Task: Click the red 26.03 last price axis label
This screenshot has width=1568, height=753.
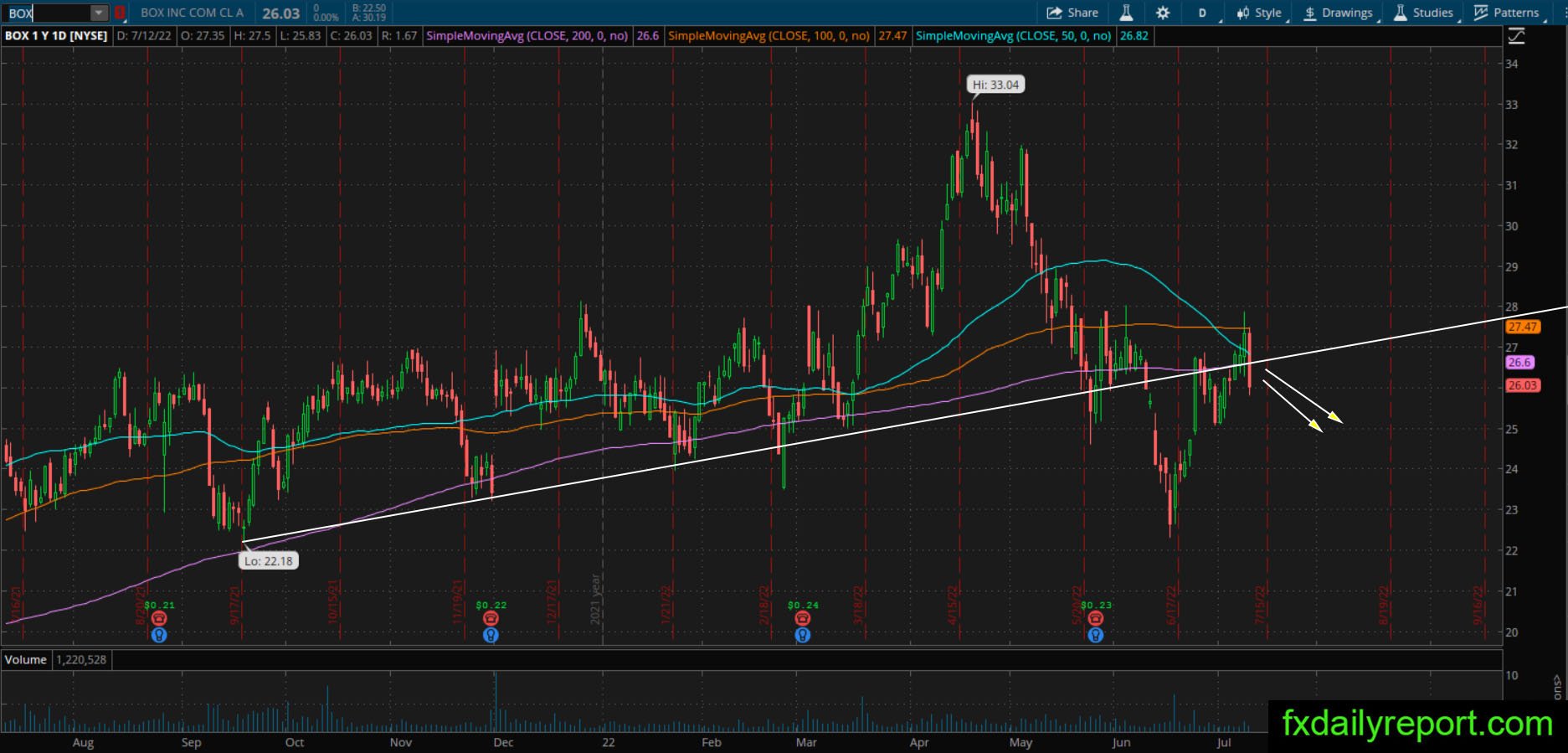Action: (1522, 385)
